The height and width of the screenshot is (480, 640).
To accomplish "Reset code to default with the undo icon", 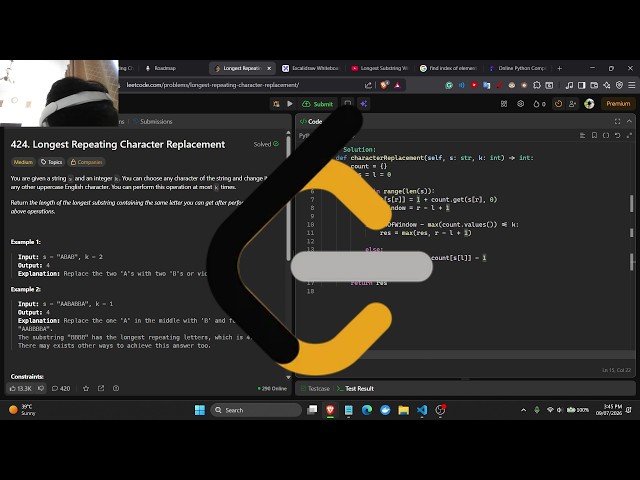I will tap(618, 136).
